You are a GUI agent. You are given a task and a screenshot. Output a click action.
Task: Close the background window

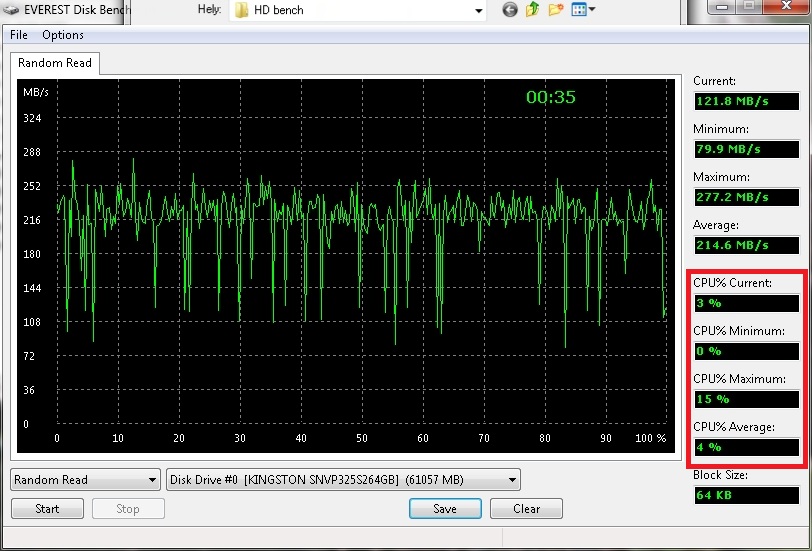click(786, 6)
